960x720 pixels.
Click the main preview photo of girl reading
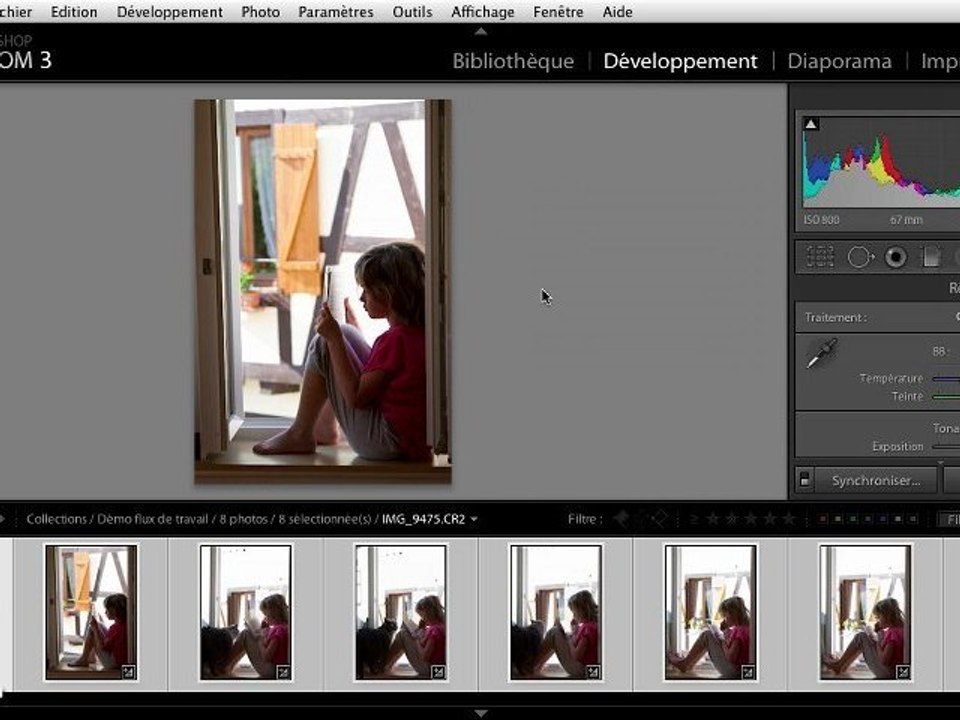tap(323, 291)
